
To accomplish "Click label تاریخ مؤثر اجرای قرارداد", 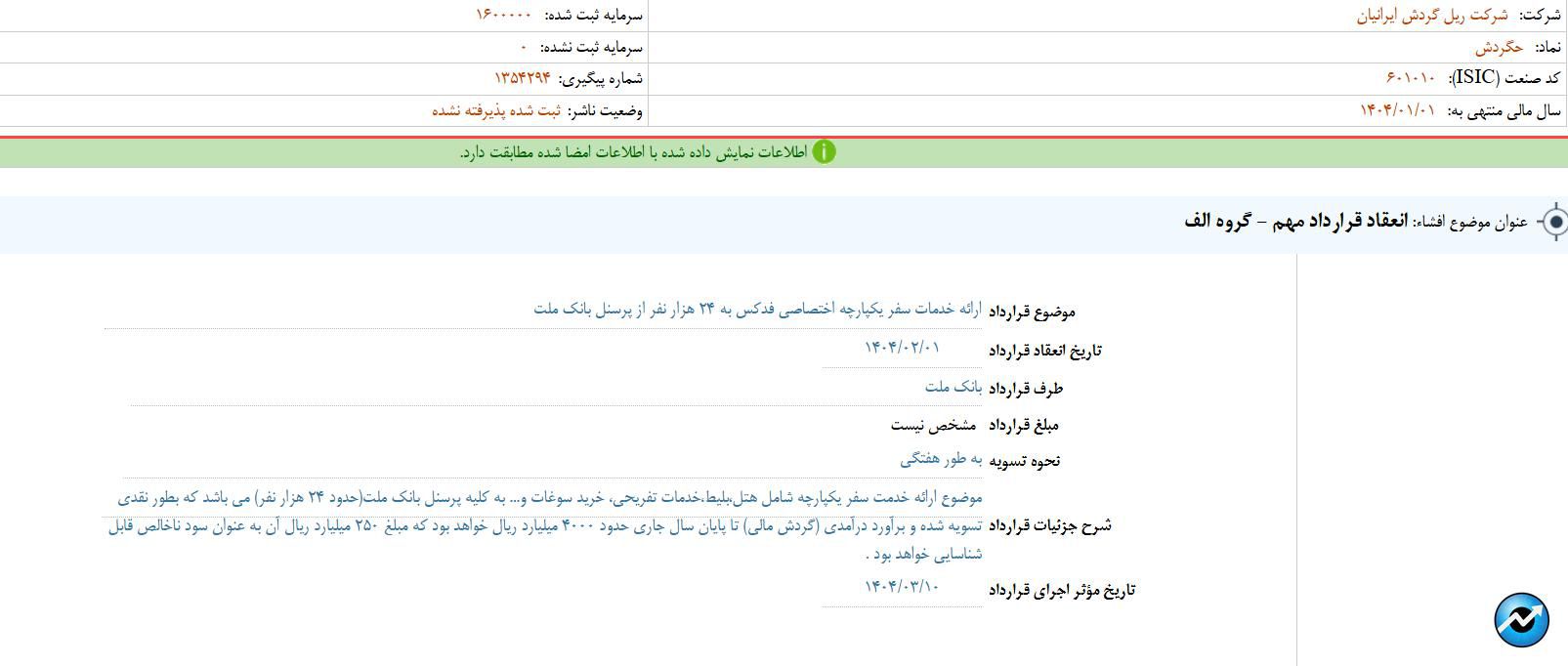I will [x=1062, y=590].
